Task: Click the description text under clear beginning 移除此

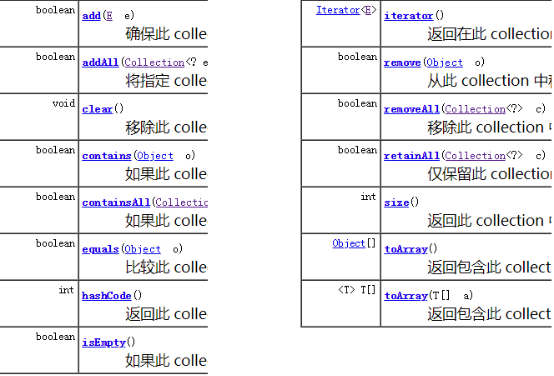Action: [166, 128]
